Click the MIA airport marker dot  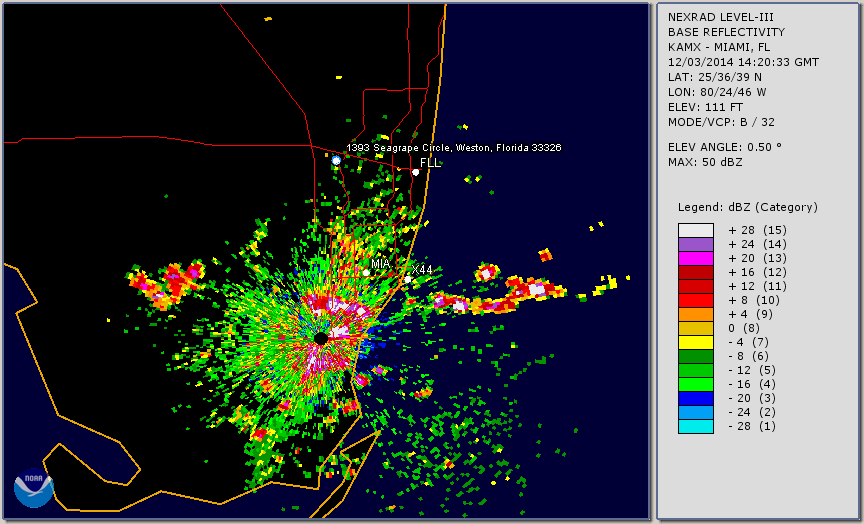tap(366, 273)
